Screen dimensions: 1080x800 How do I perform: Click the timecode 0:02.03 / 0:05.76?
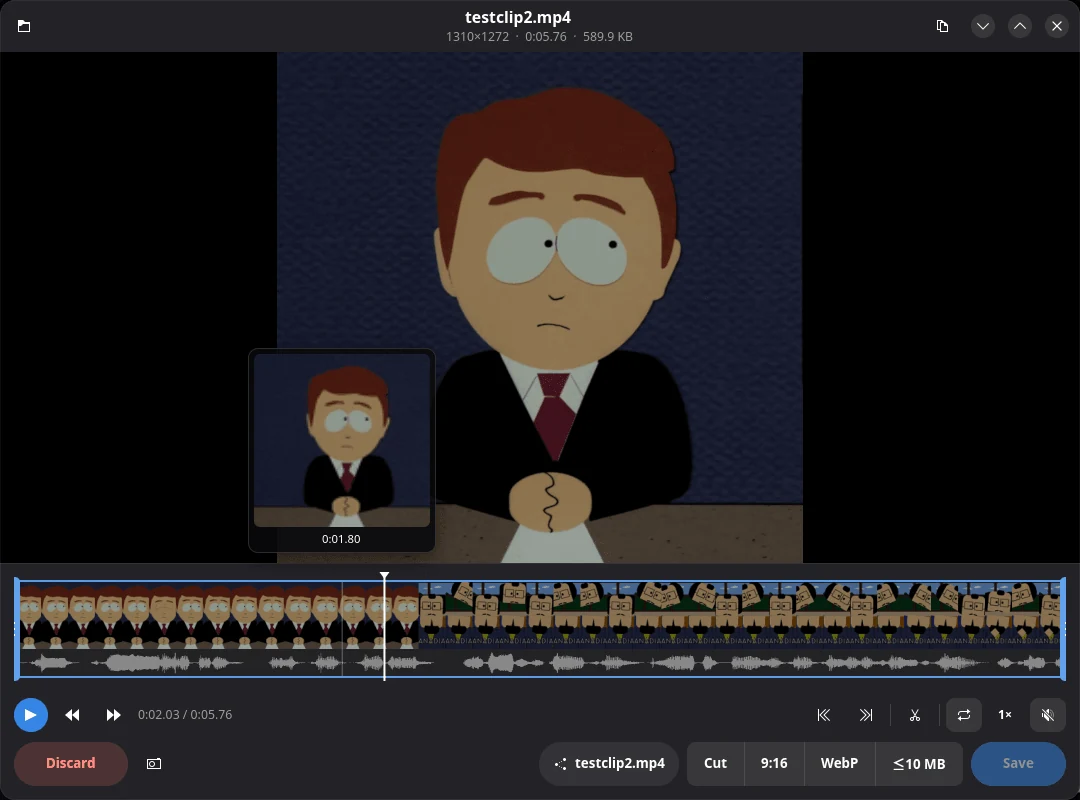pyautogui.click(x=185, y=715)
